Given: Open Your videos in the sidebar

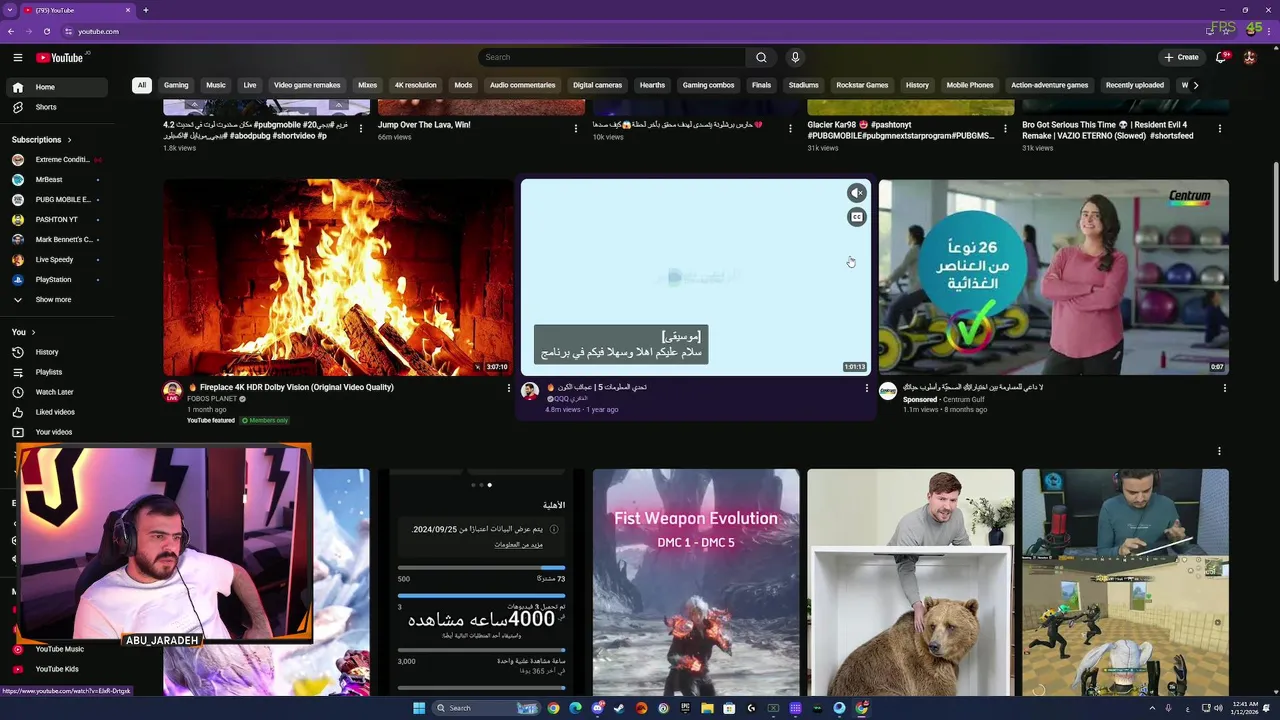Looking at the screenshot, I should [56, 432].
